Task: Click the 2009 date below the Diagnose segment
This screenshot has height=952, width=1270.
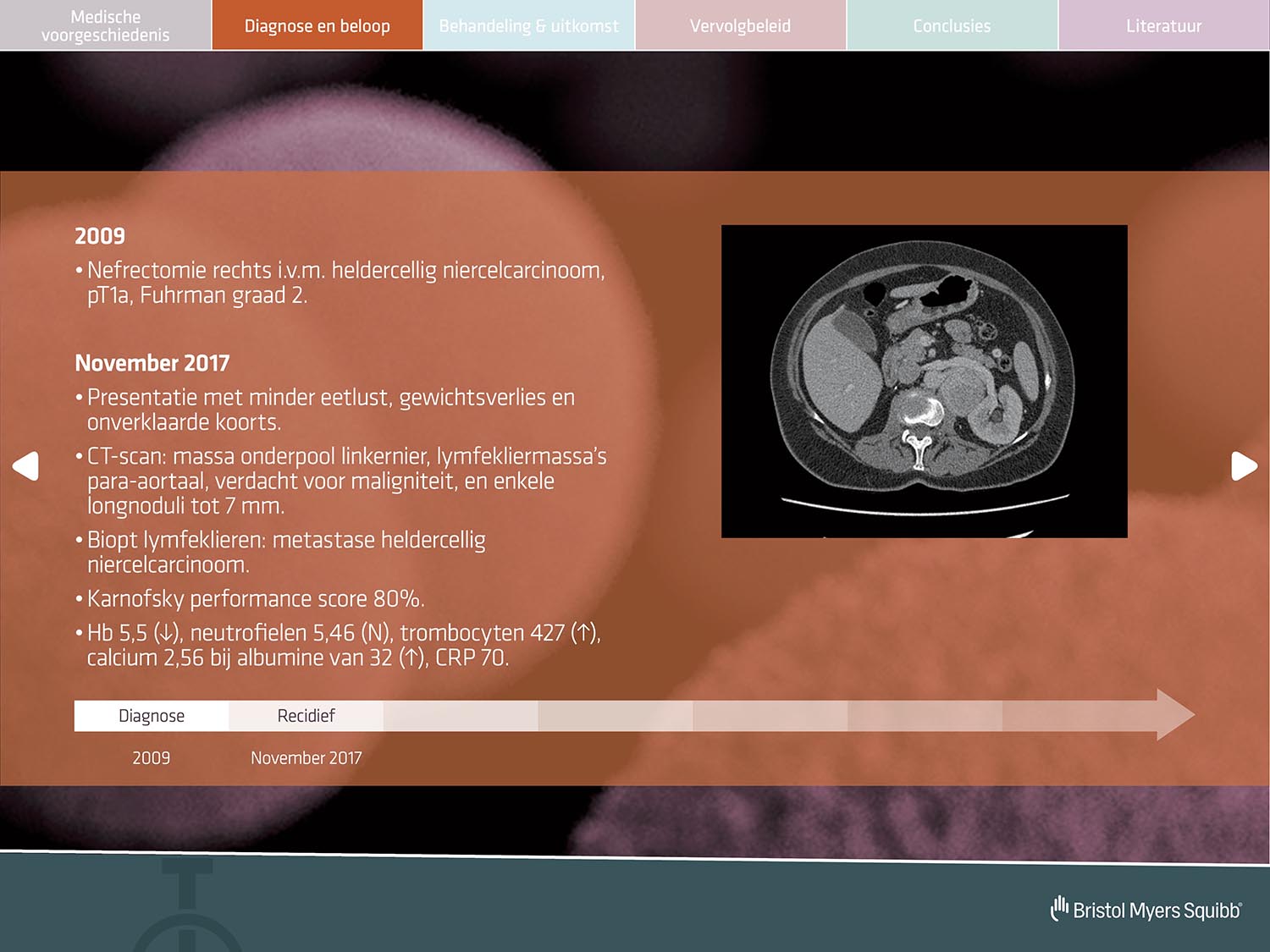Action: [151, 758]
